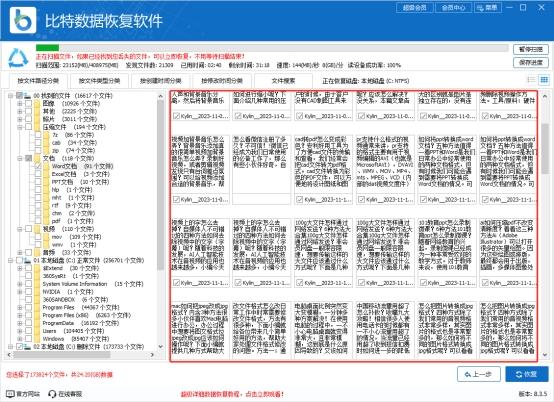554x402 pixels.
Task: Collapse the 视频 tree node
Action: 20,229
